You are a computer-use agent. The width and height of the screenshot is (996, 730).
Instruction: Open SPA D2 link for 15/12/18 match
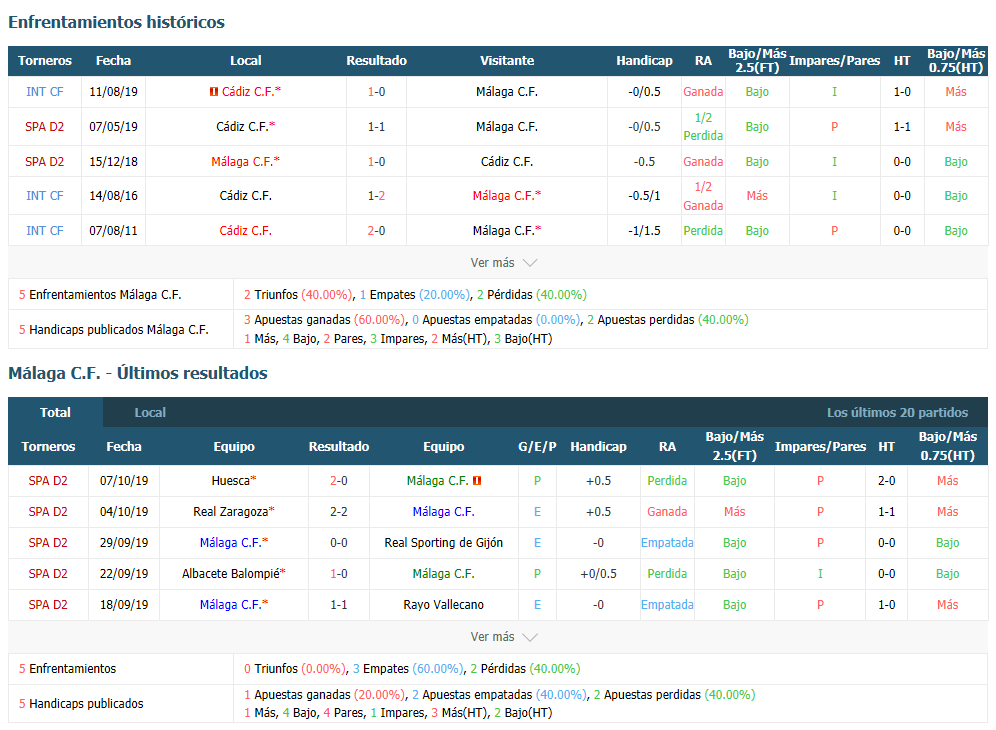point(44,161)
